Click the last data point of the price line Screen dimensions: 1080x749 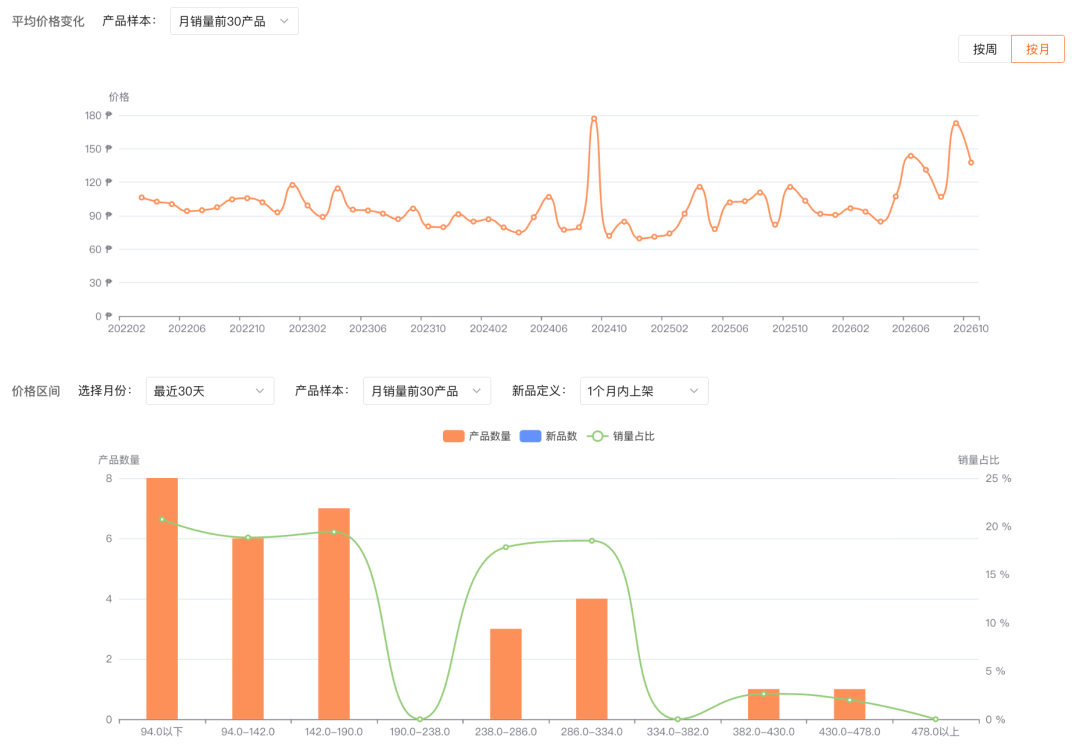pyautogui.click(x=971, y=163)
